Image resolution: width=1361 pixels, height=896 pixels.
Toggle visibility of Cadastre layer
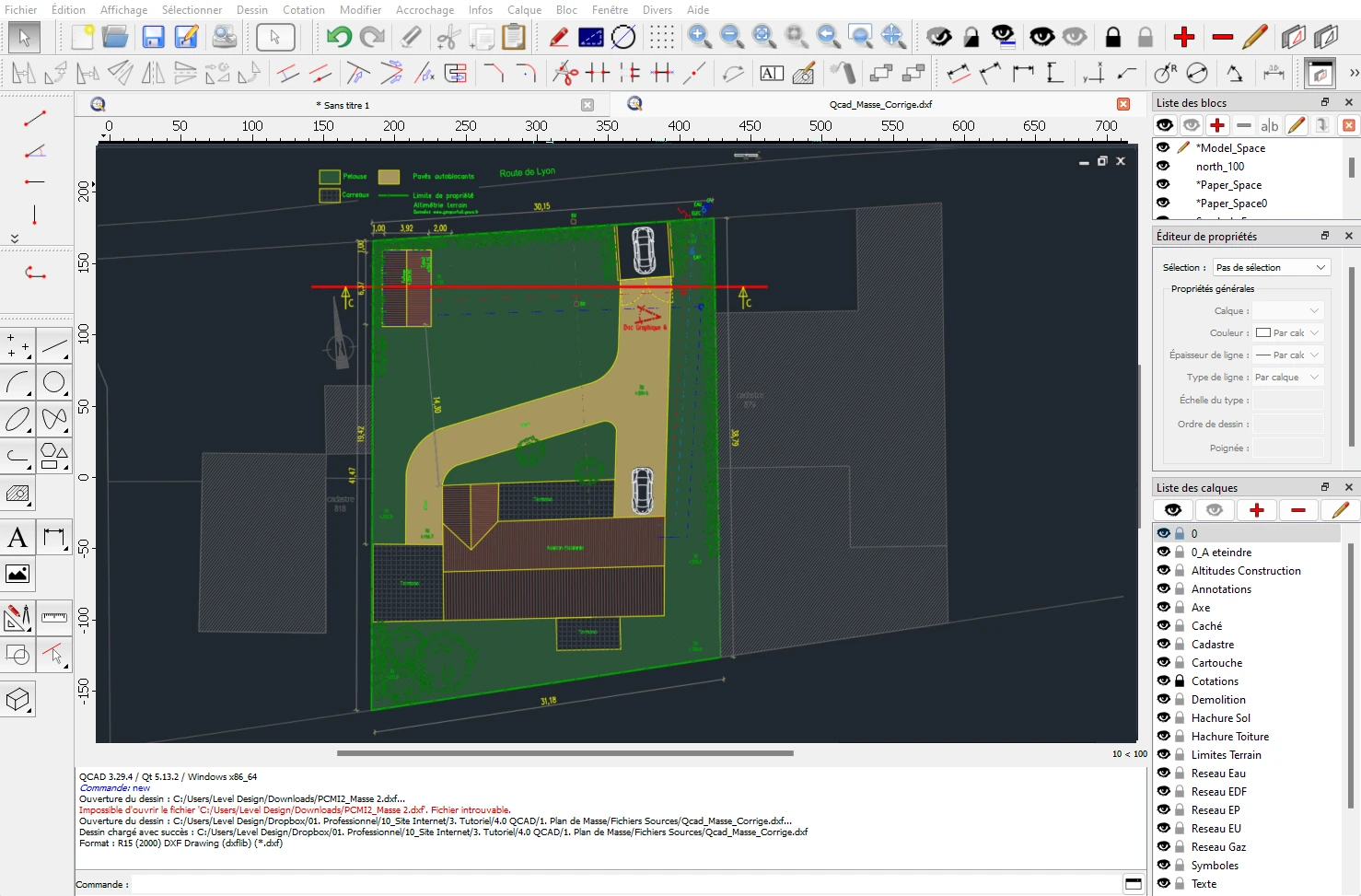(x=1164, y=644)
